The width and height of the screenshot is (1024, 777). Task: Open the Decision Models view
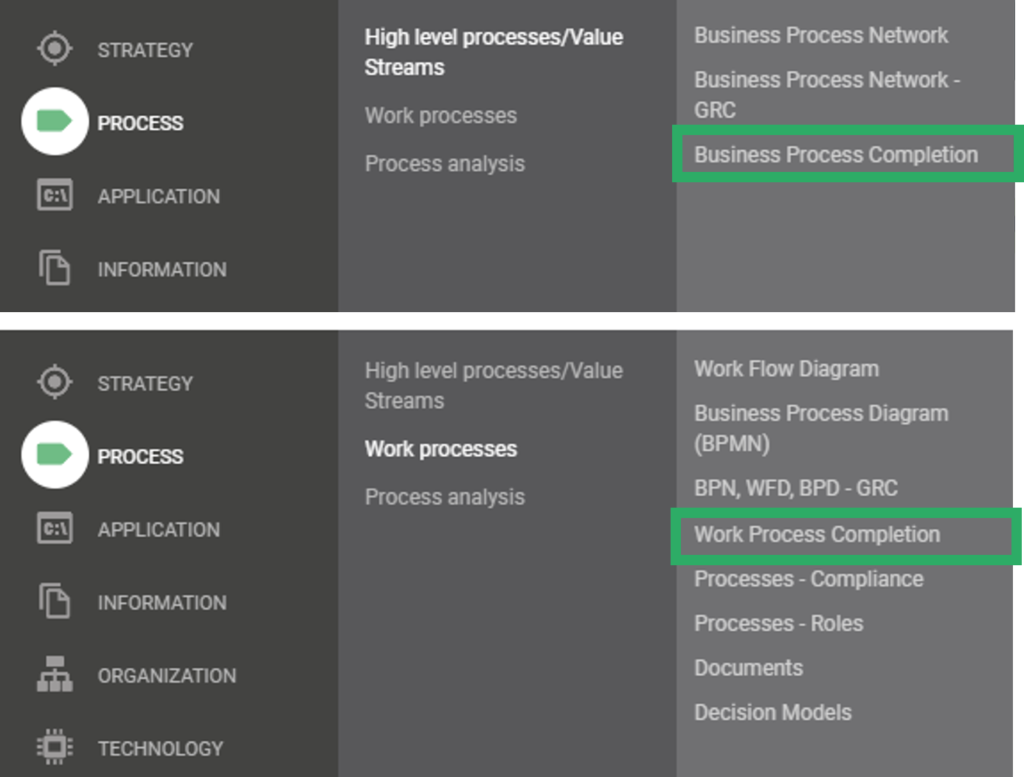tap(772, 712)
